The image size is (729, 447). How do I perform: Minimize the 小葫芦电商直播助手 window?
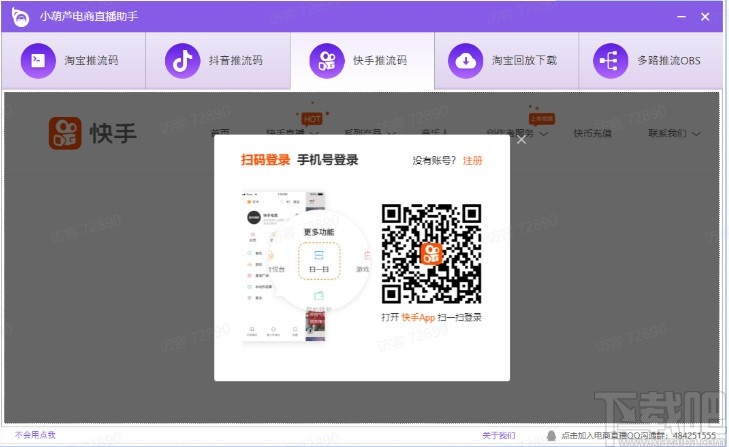click(x=682, y=17)
